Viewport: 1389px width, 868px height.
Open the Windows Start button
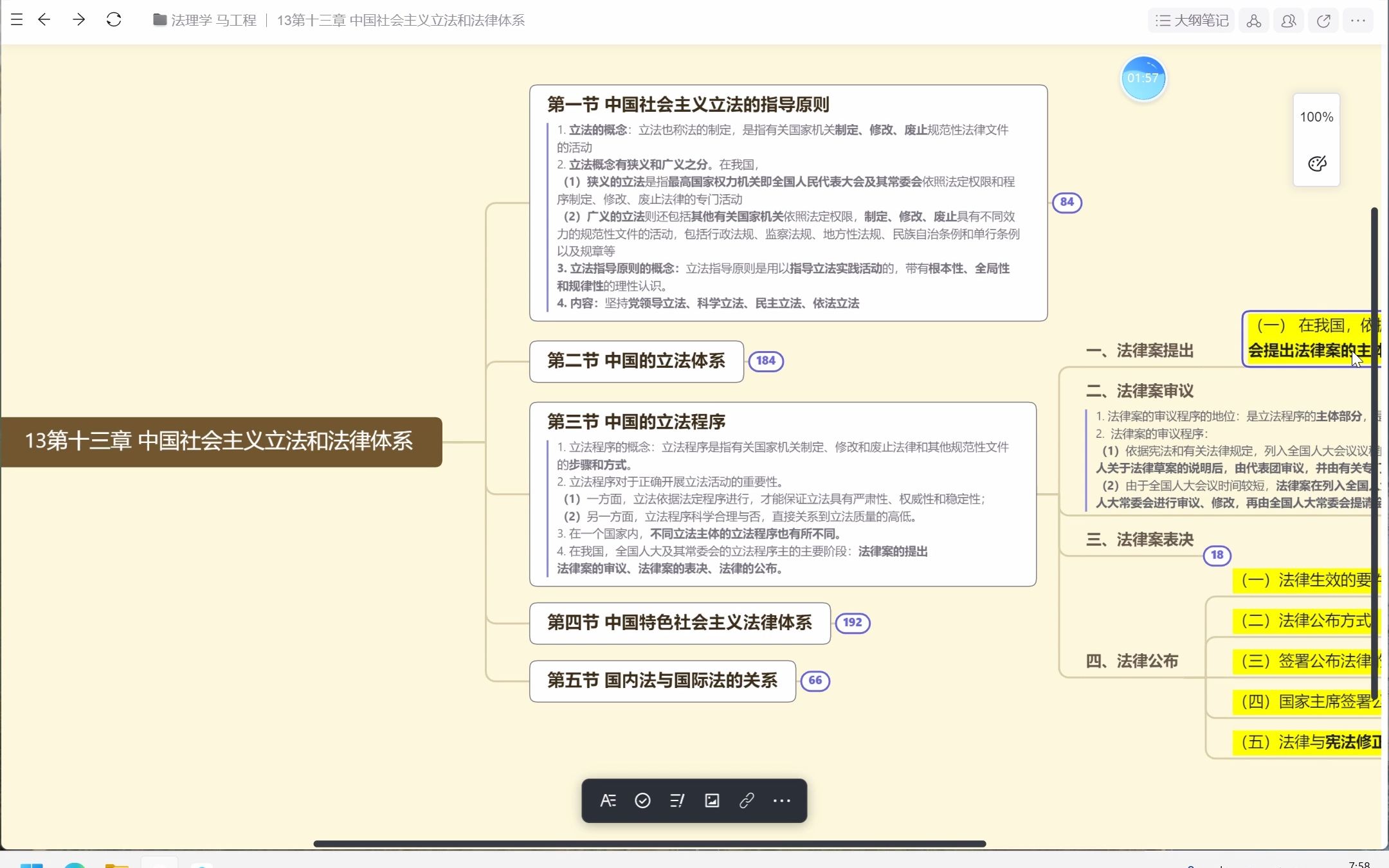[32, 865]
